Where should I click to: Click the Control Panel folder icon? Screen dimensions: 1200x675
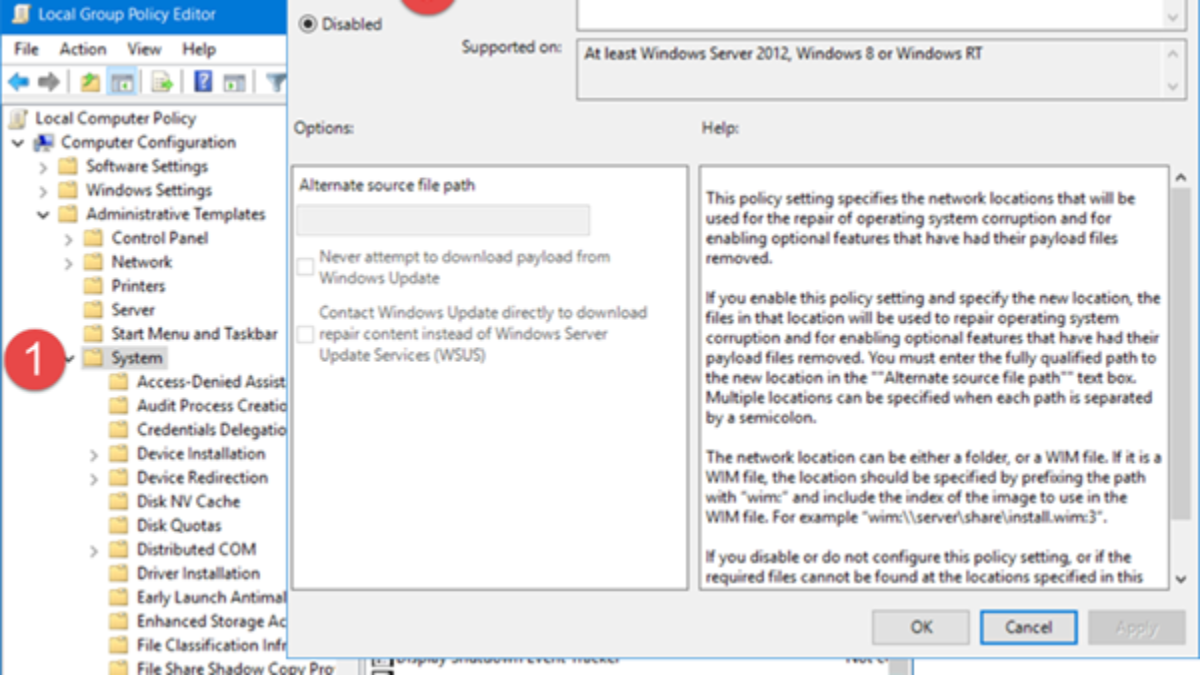pyautogui.click(x=94, y=238)
